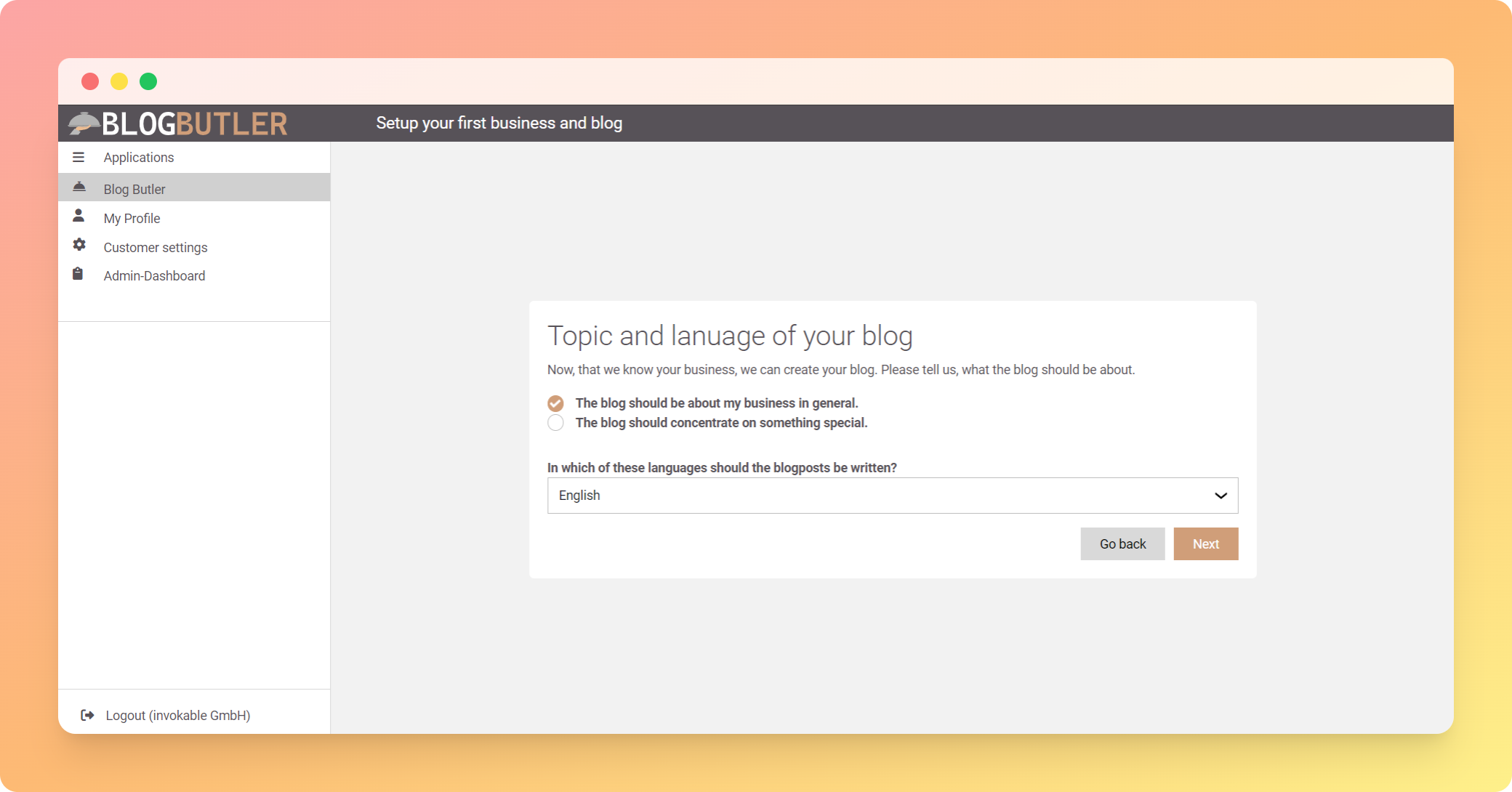
Task: Click Logout (invokable GmbH) link
Action: click(178, 715)
